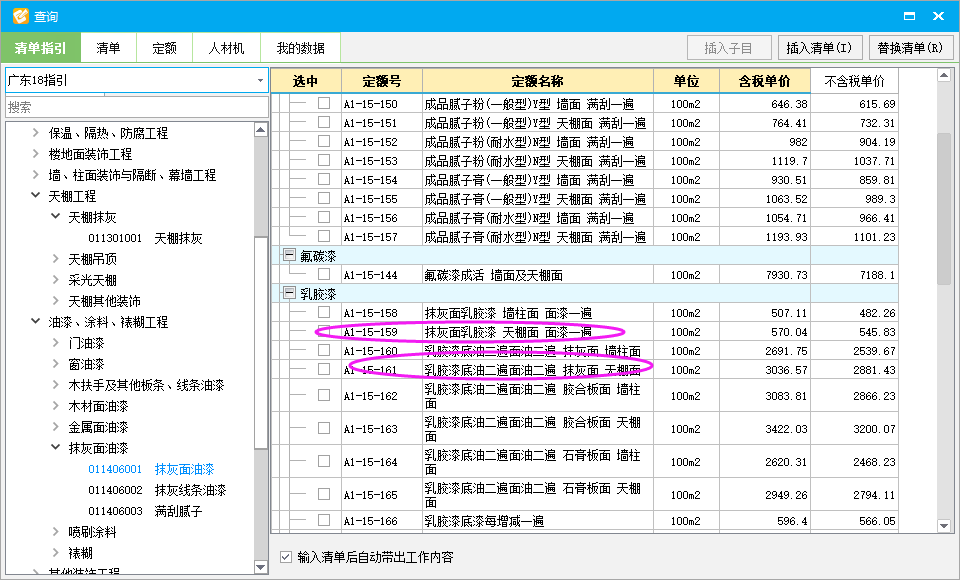Open the 我的数据 tab

tap(301, 48)
